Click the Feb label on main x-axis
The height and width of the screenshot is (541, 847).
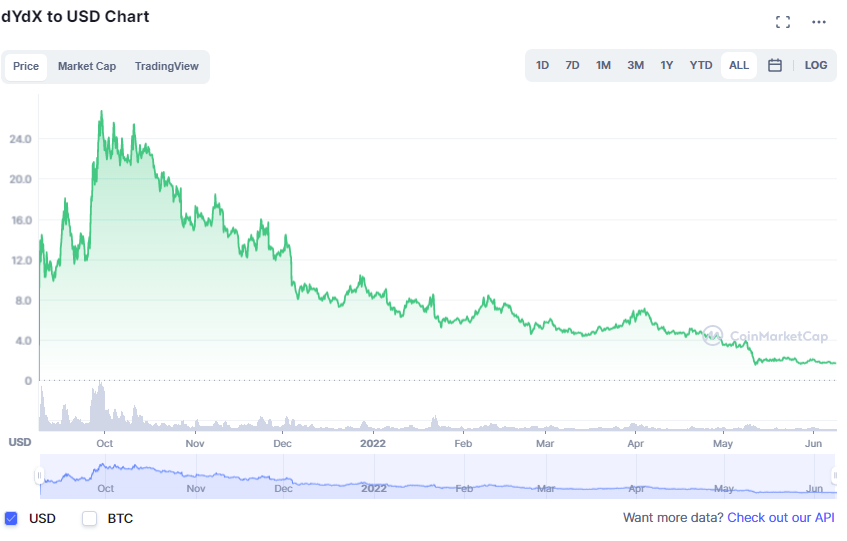click(x=463, y=443)
